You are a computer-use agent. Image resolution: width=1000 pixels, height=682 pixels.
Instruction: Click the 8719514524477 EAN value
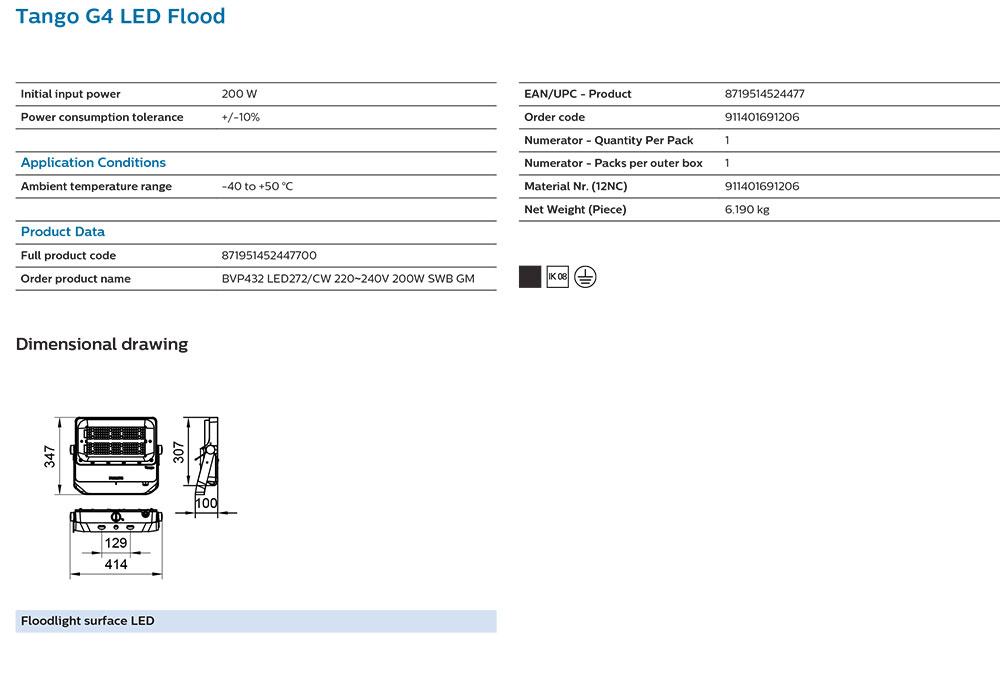765,94
